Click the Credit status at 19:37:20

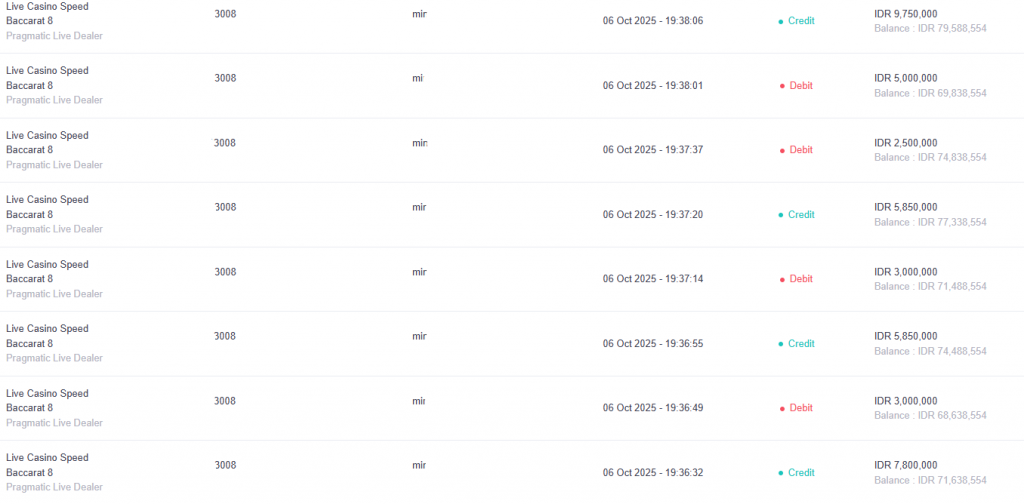[800, 215]
